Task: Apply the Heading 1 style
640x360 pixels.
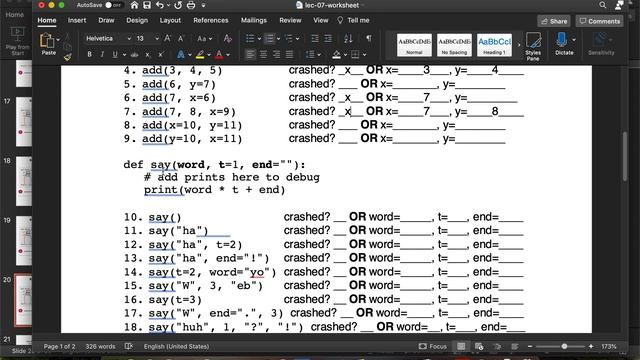Action: 494,45
